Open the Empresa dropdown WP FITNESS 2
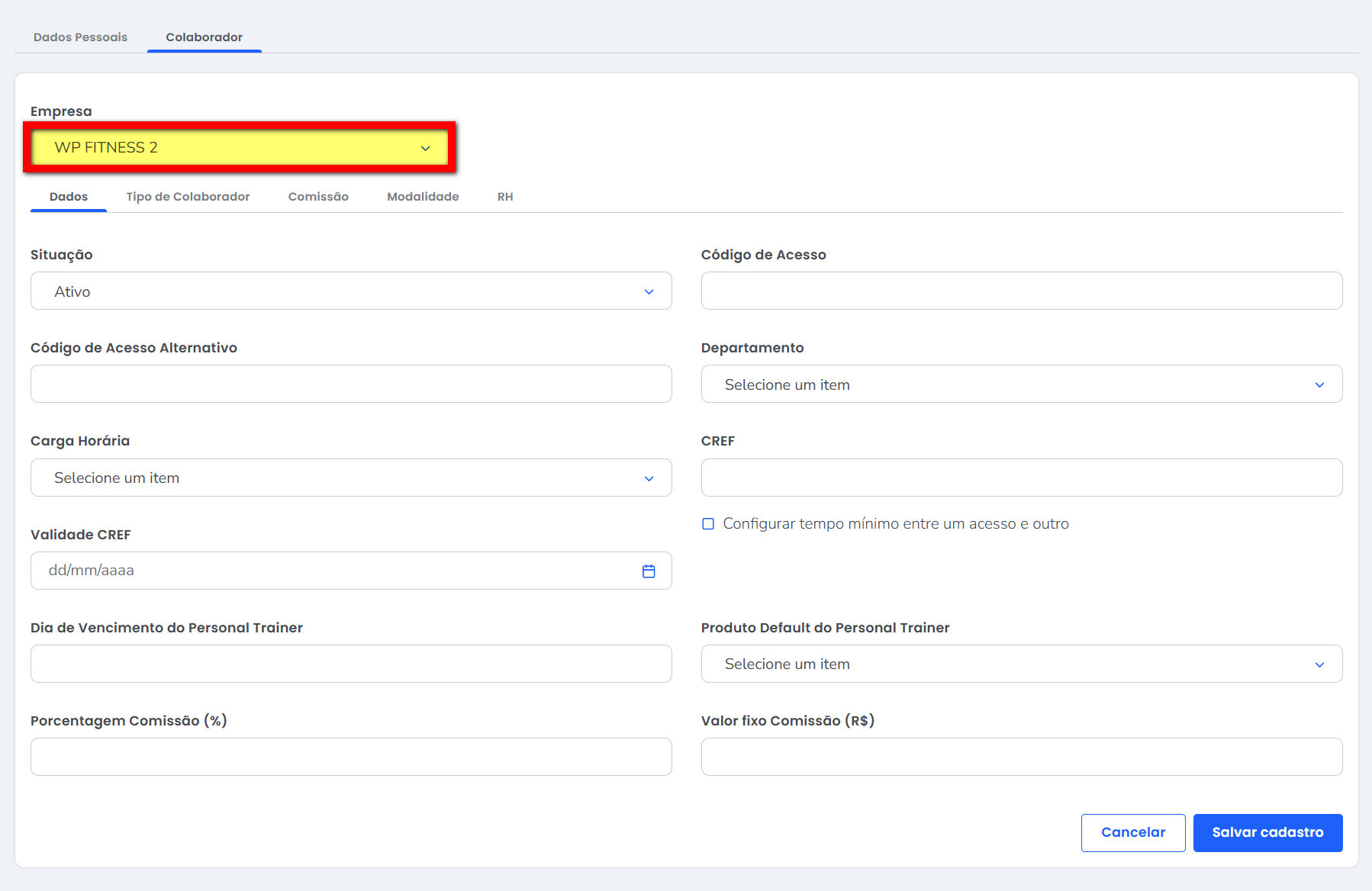Image resolution: width=1372 pixels, height=891 pixels. (240, 147)
